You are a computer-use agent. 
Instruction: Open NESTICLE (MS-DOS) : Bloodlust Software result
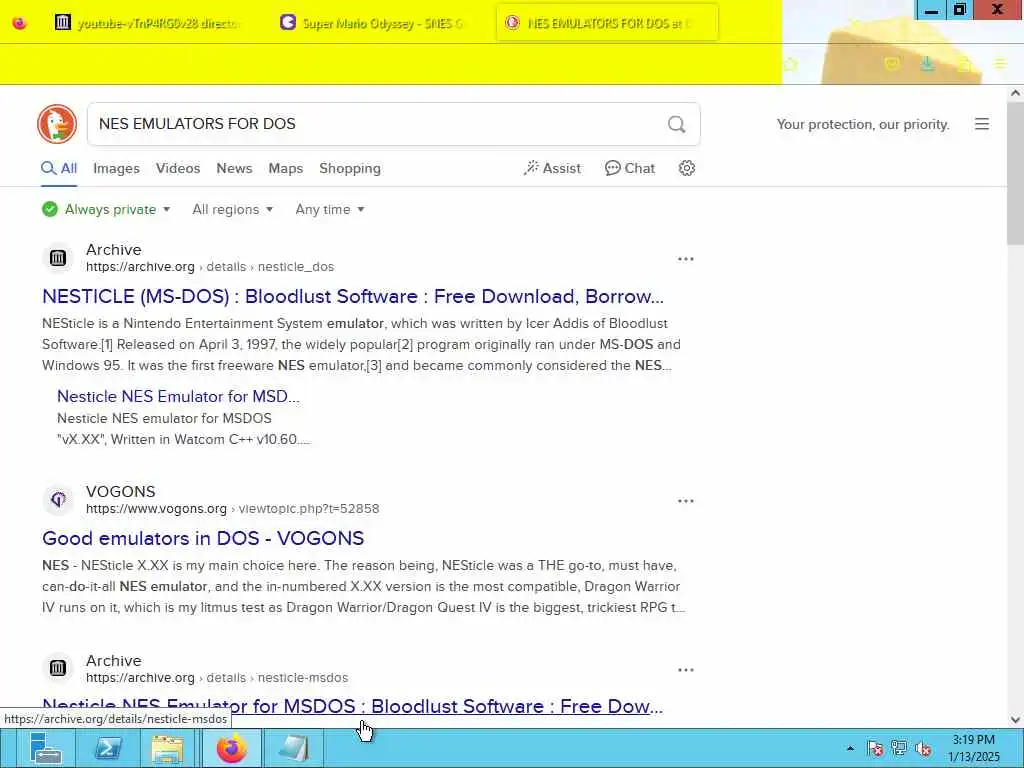(353, 296)
